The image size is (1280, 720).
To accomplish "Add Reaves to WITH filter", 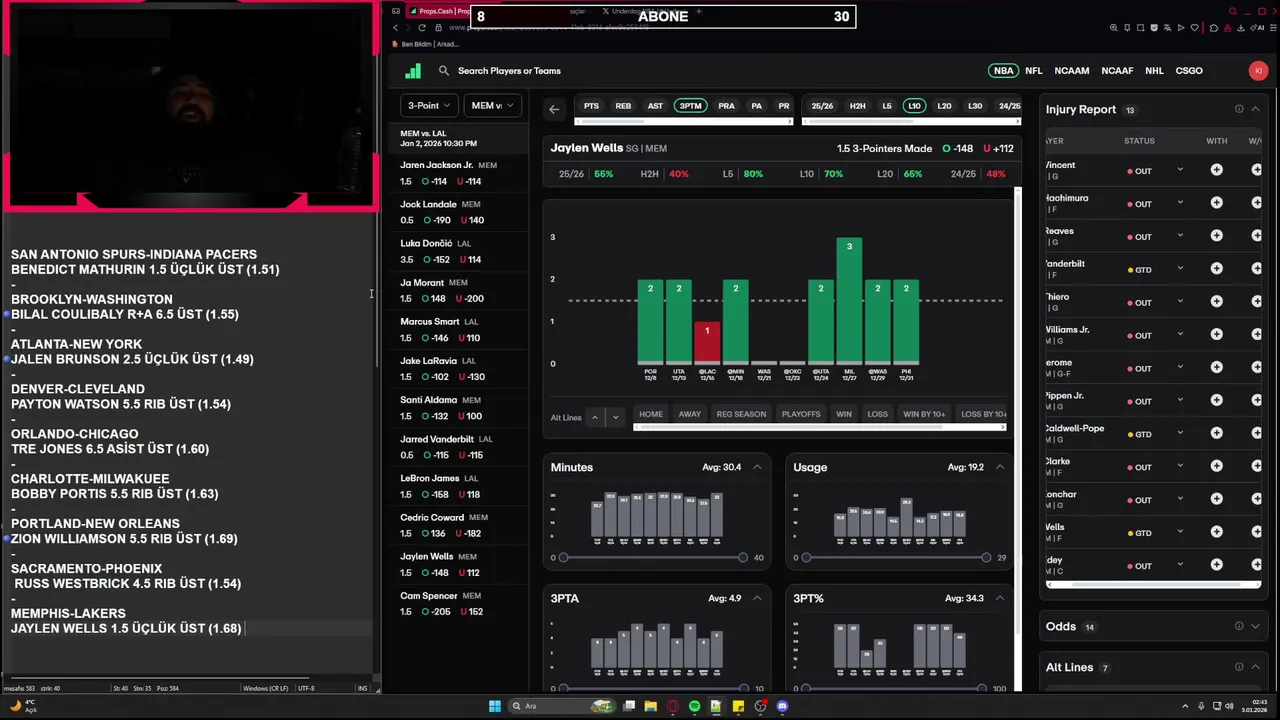I will [1216, 236].
